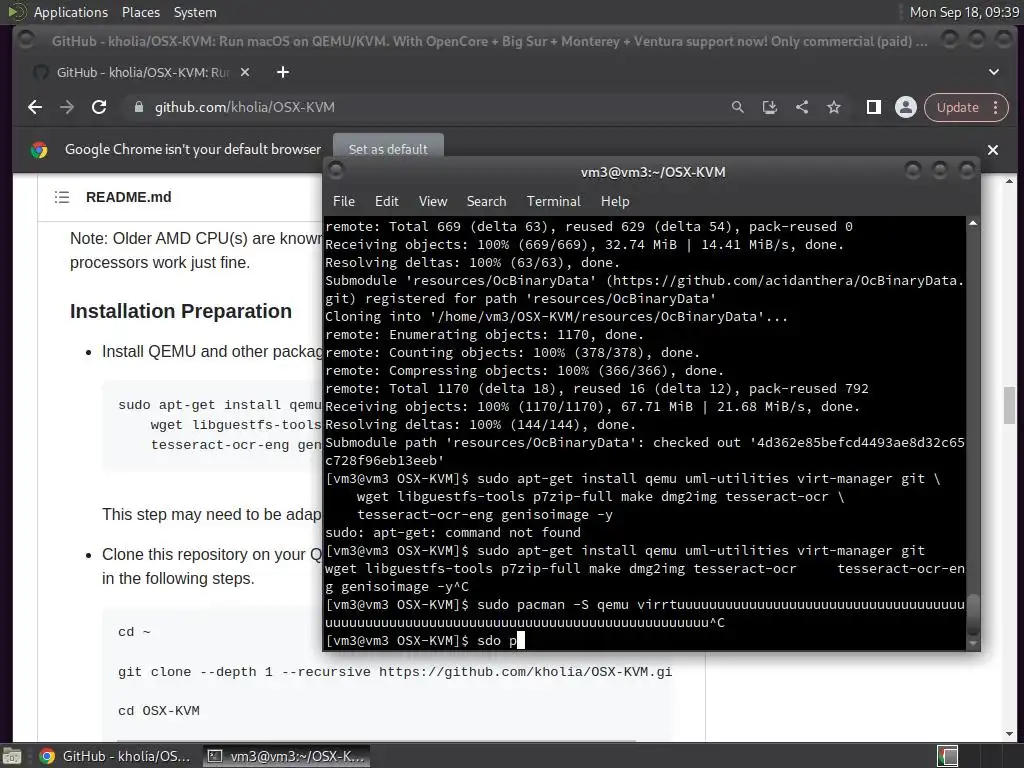
Task: Click 'processors work just fine.' text
Action: pyautogui.click(x=160, y=263)
